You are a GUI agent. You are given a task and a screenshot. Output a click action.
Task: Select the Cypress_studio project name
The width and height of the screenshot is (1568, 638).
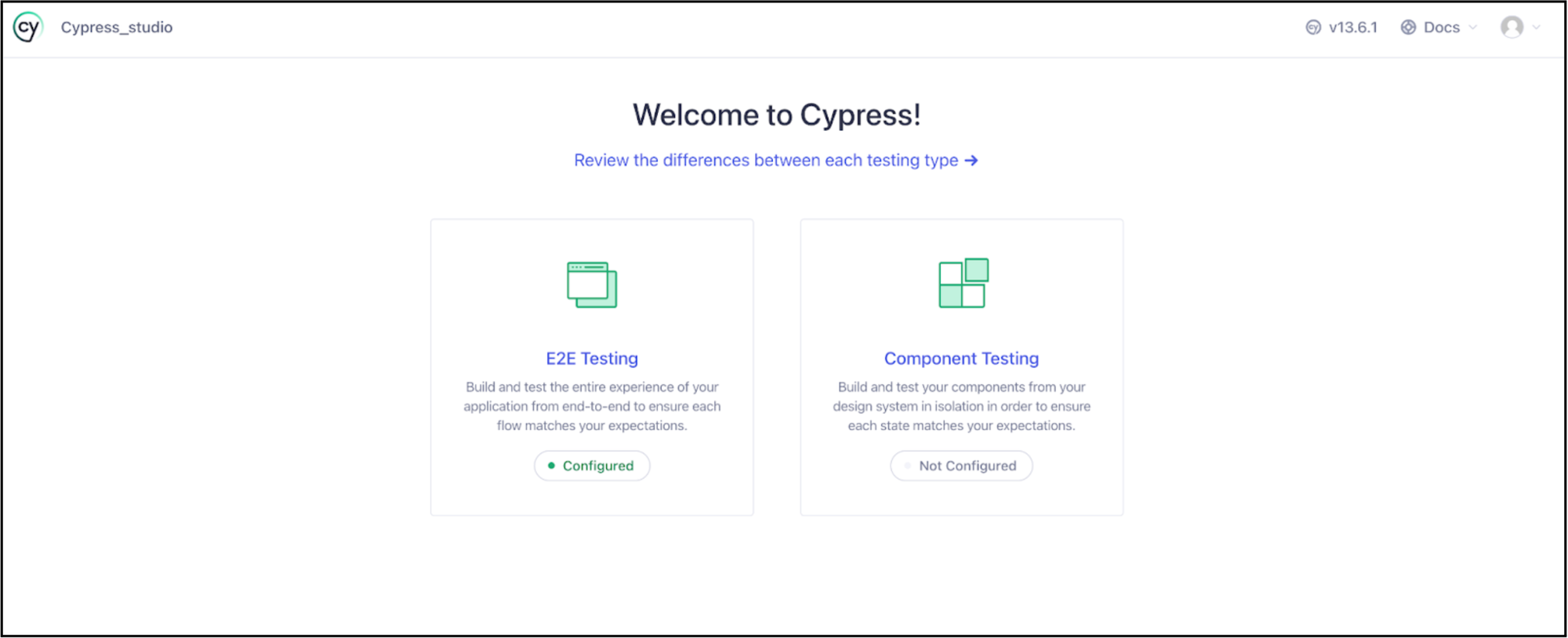(x=117, y=27)
